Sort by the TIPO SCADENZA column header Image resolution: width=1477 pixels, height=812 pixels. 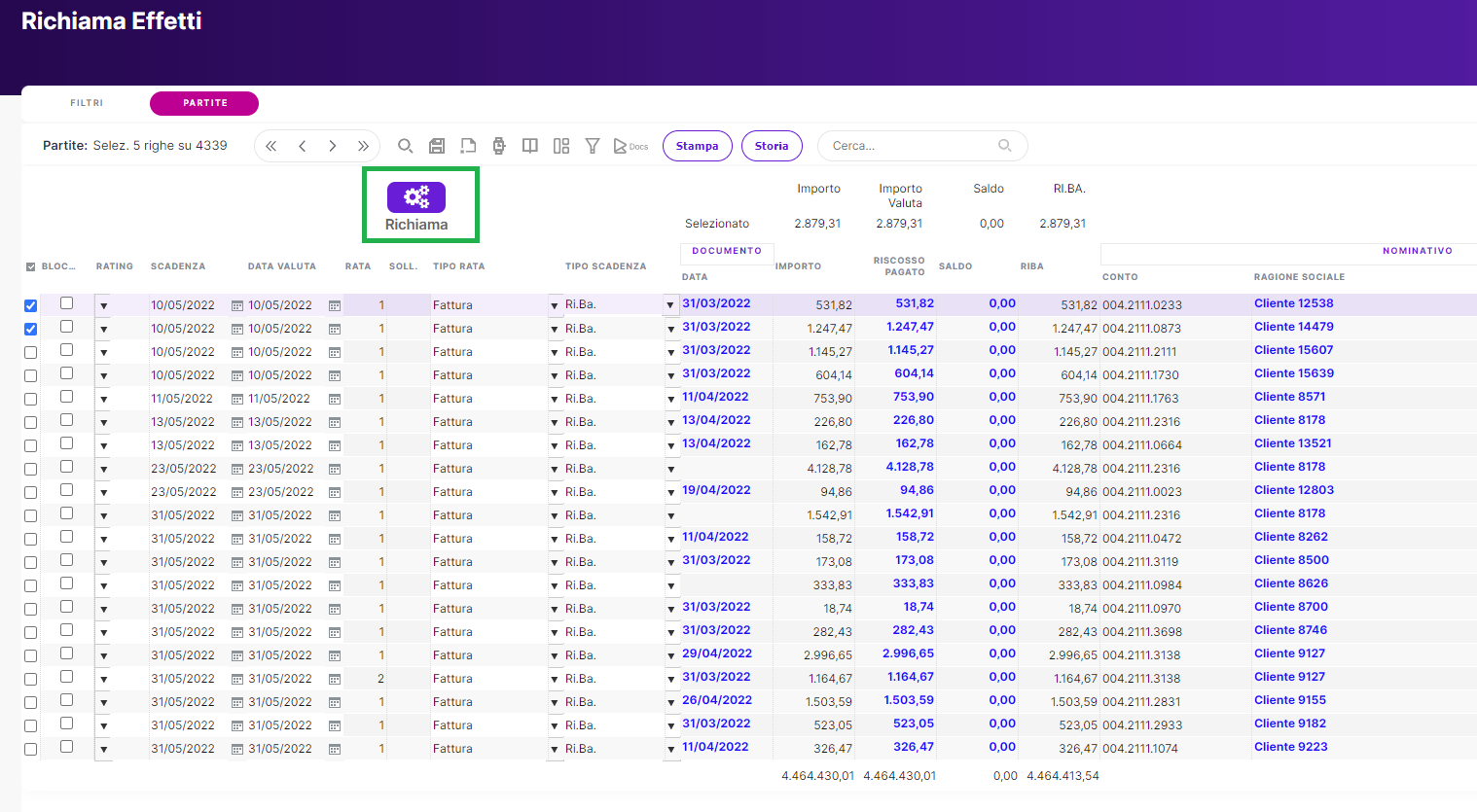pyautogui.click(x=606, y=266)
